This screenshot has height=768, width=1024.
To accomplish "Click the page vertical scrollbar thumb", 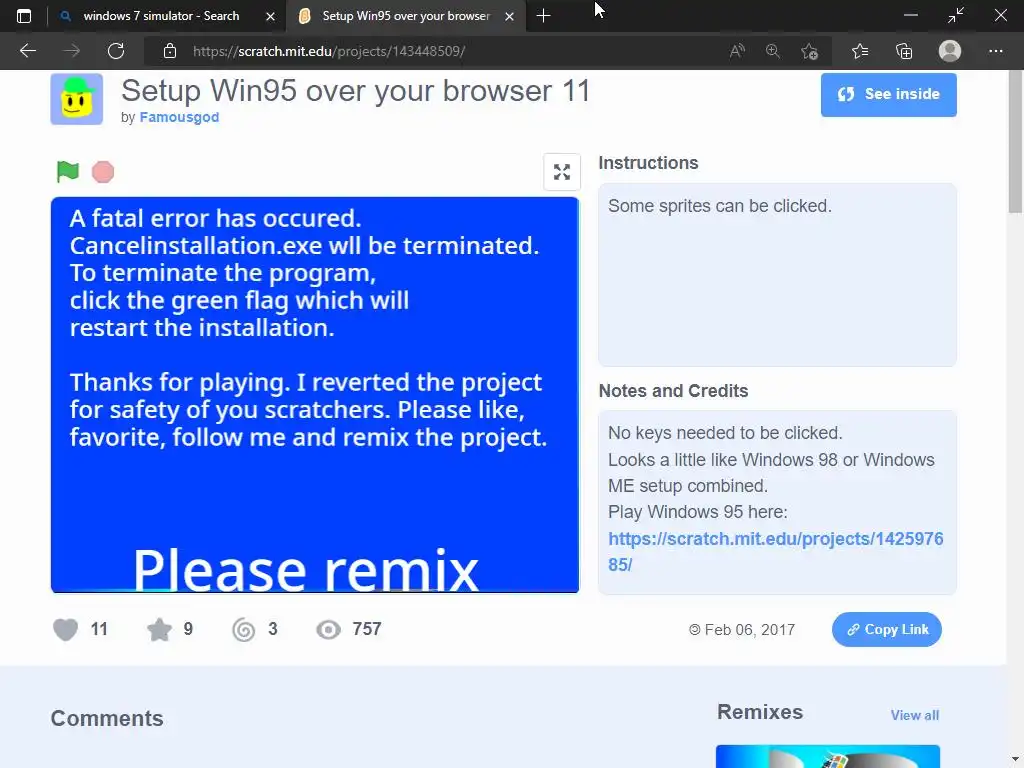I will [x=1015, y=140].
